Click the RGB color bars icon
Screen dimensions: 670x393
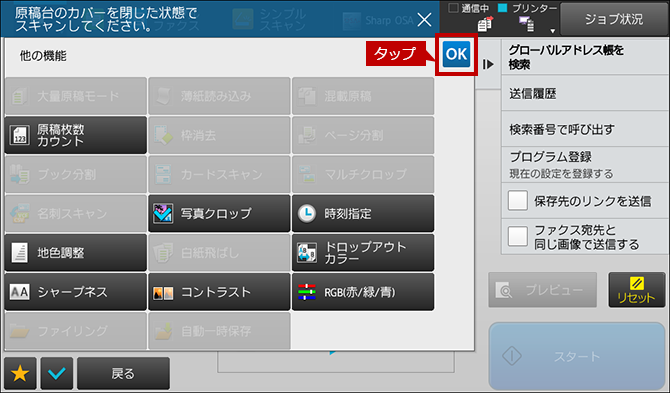(x=307, y=292)
